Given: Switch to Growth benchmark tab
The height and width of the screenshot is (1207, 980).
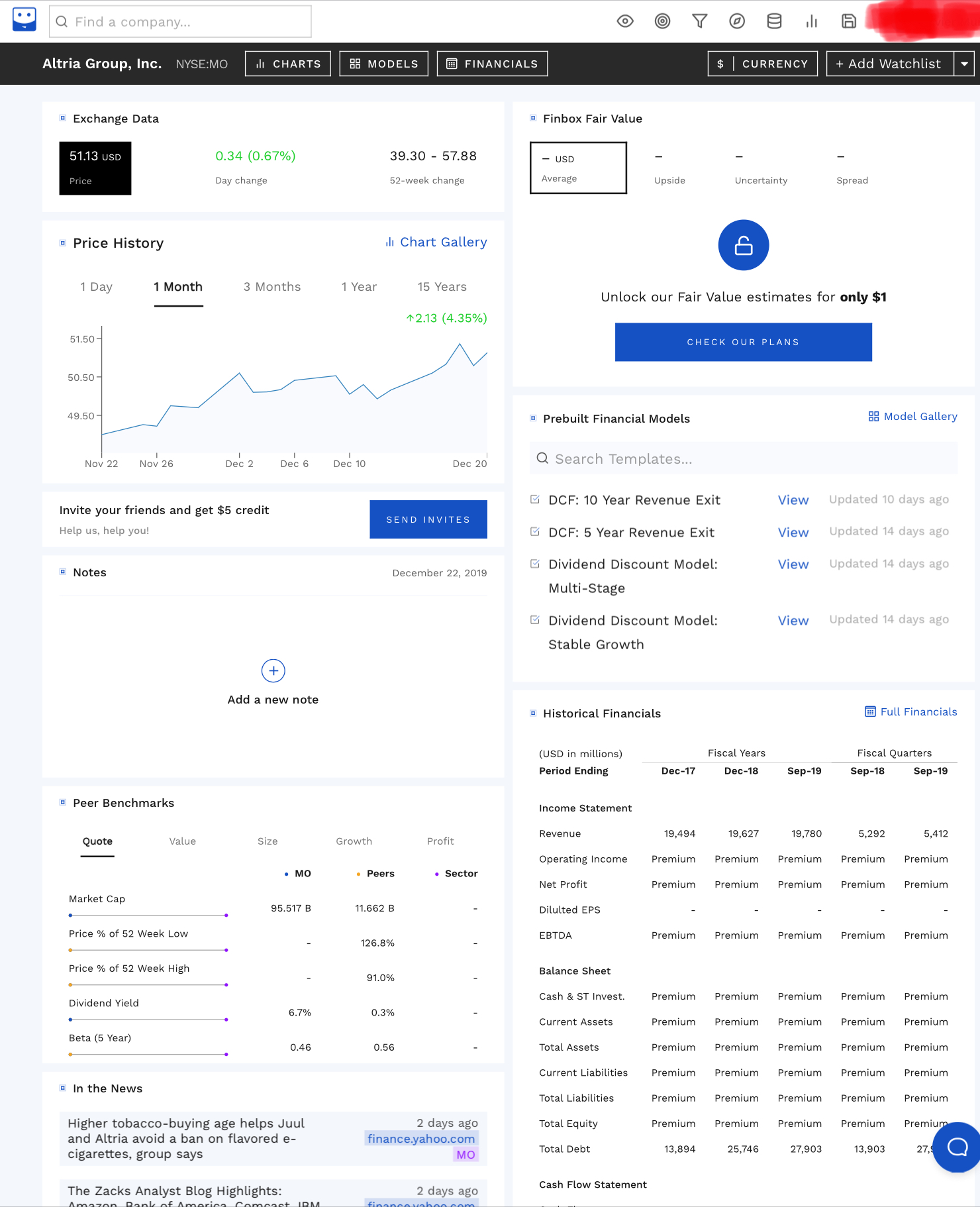Looking at the screenshot, I should click(354, 841).
